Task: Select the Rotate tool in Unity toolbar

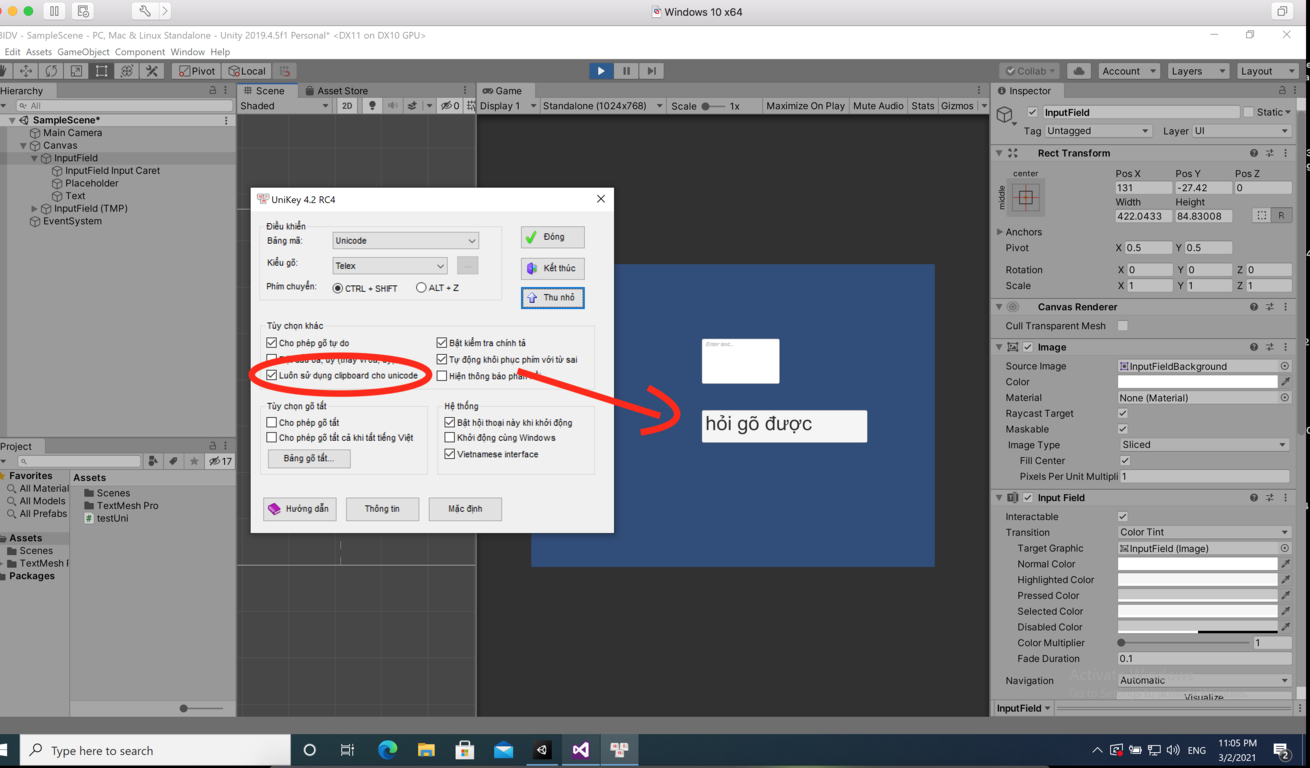Action: point(51,71)
